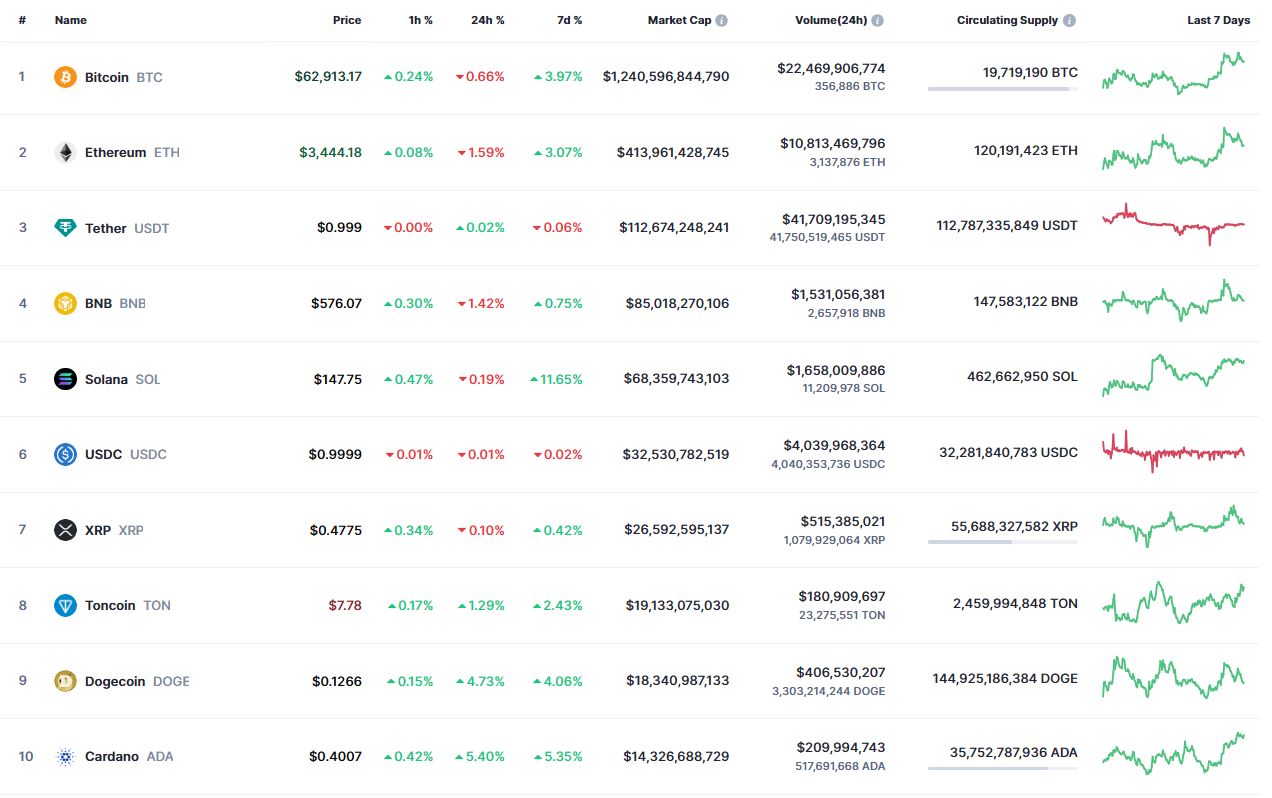The image size is (1272, 798).
Task: Sort table by Name column header
Action: [x=71, y=20]
